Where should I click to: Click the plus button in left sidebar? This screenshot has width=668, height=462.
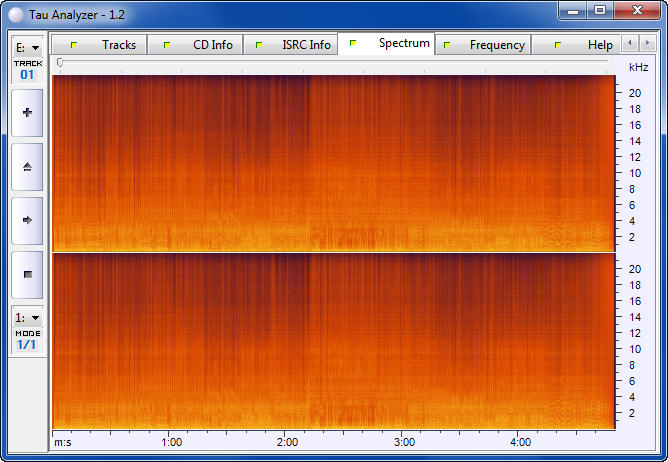27,113
